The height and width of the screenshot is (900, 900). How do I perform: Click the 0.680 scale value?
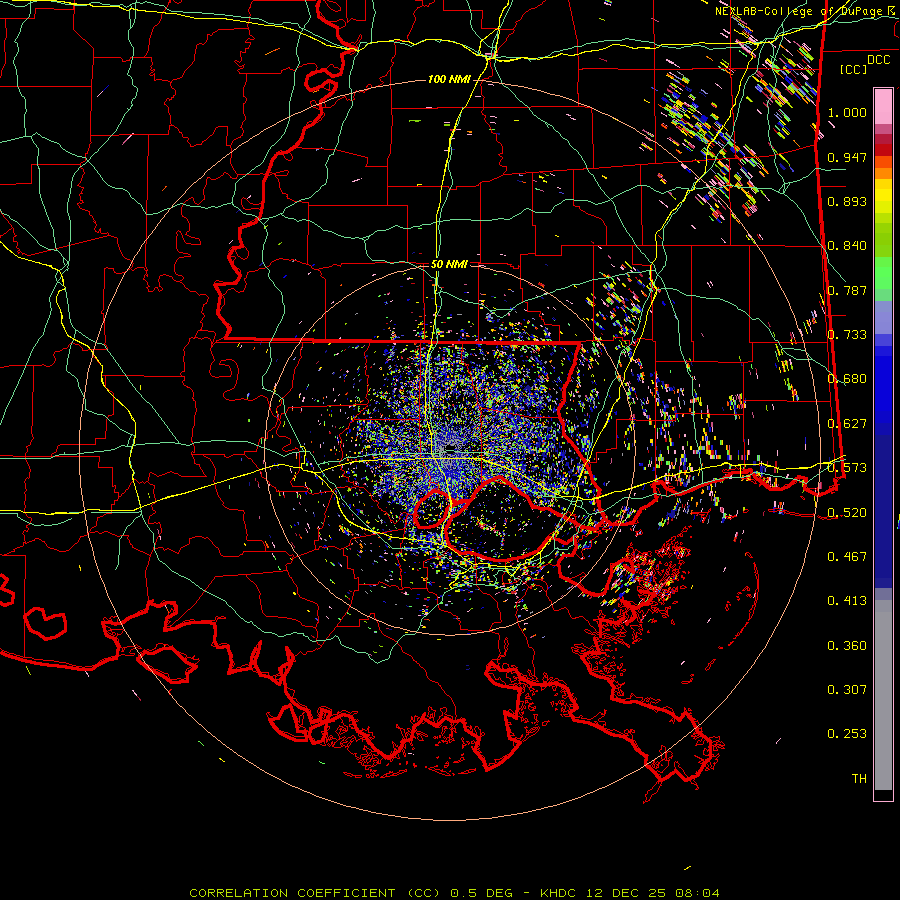click(x=847, y=379)
